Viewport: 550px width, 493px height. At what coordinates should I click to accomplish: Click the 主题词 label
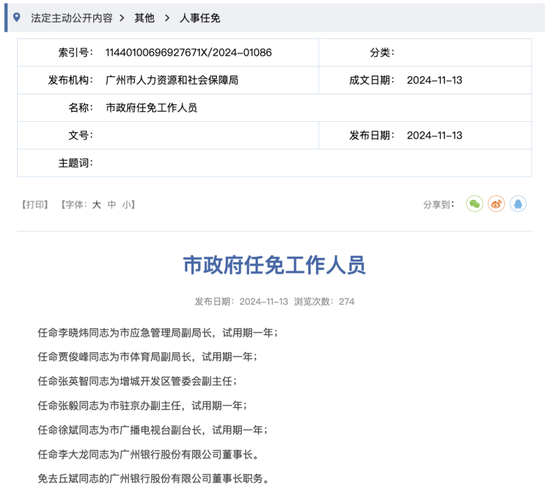(x=75, y=163)
